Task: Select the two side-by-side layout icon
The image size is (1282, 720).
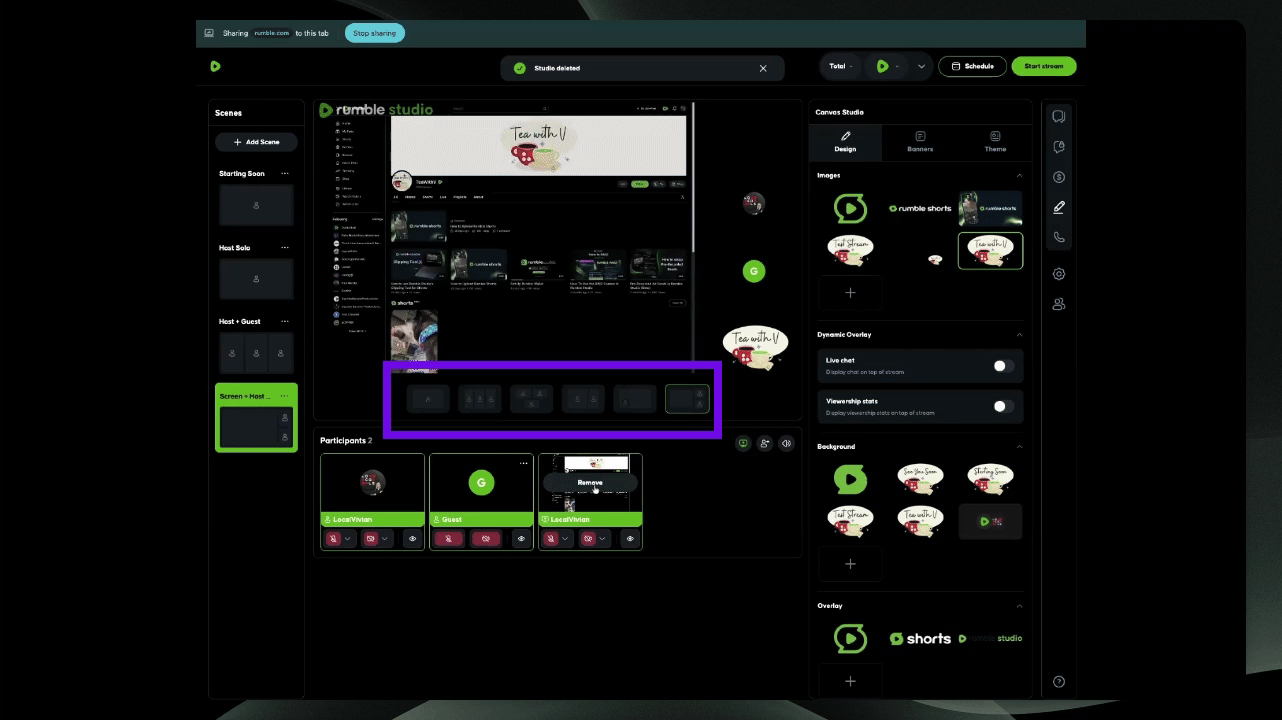Action: [583, 399]
